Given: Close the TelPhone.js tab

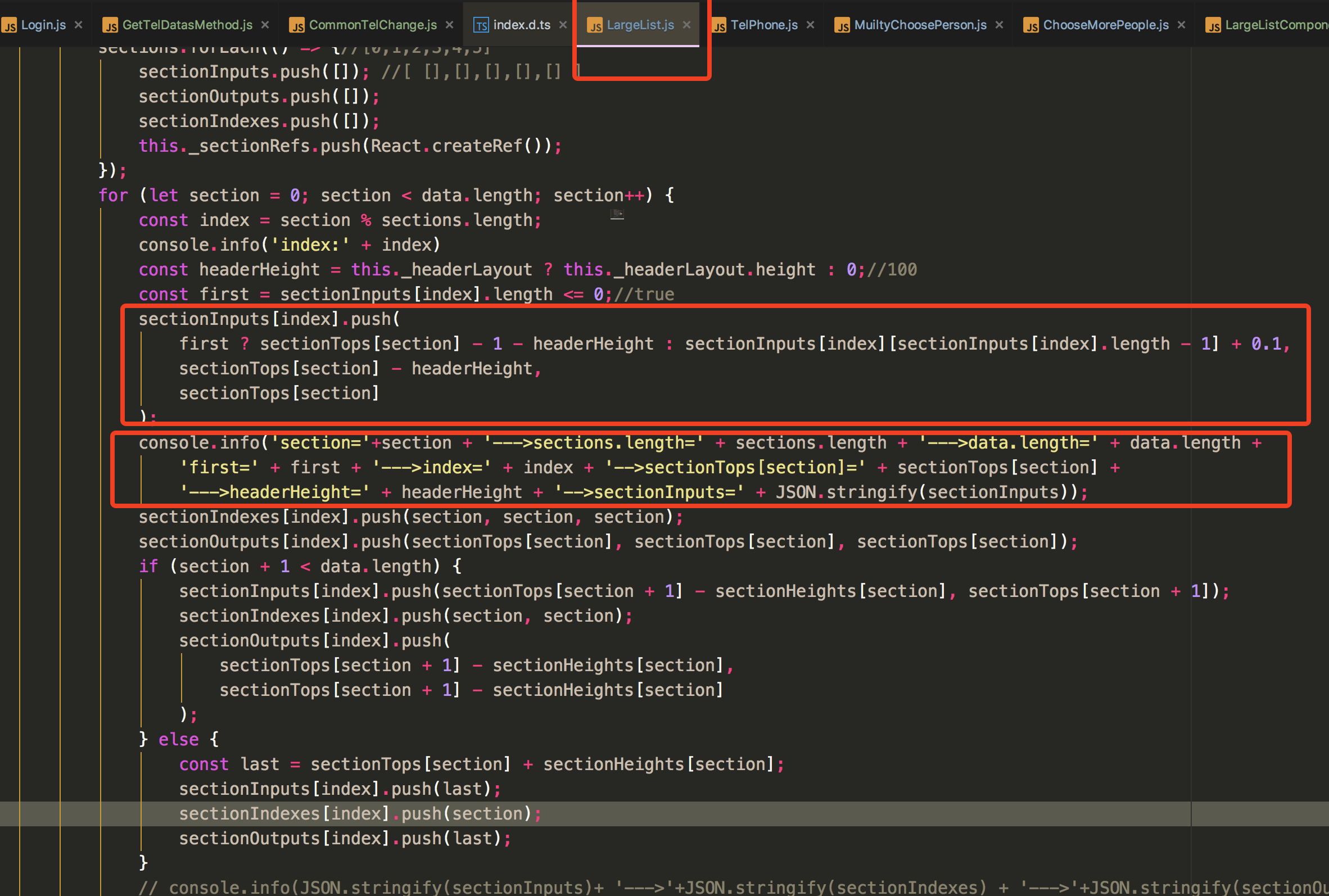Looking at the screenshot, I should point(810,25).
